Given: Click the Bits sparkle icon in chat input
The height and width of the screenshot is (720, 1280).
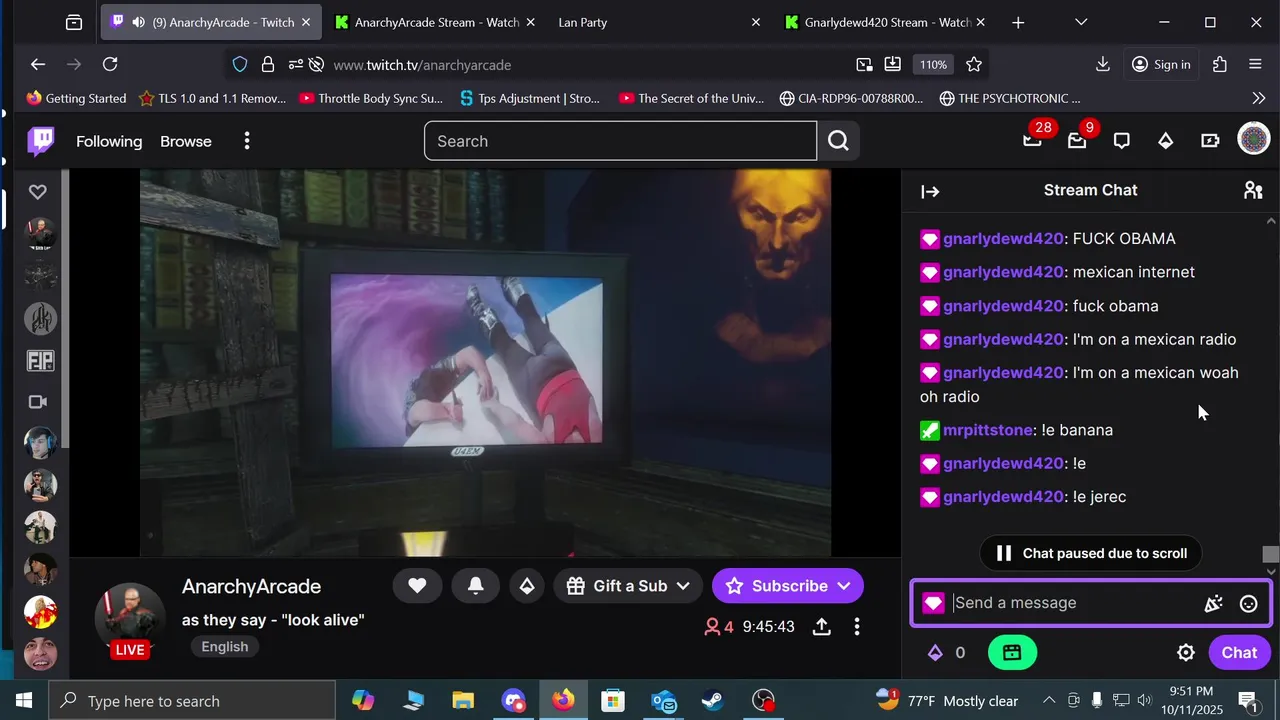Looking at the screenshot, I should (1213, 603).
